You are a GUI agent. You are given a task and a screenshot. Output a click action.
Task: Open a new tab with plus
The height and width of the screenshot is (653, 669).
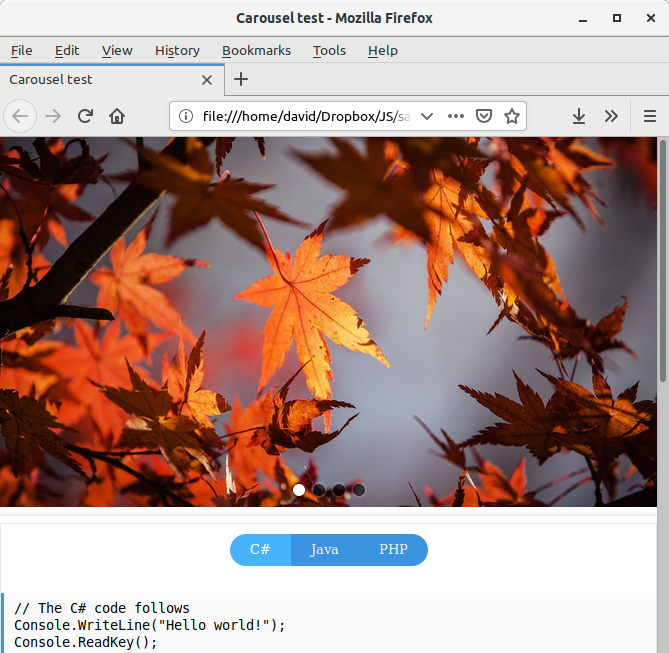(241, 79)
